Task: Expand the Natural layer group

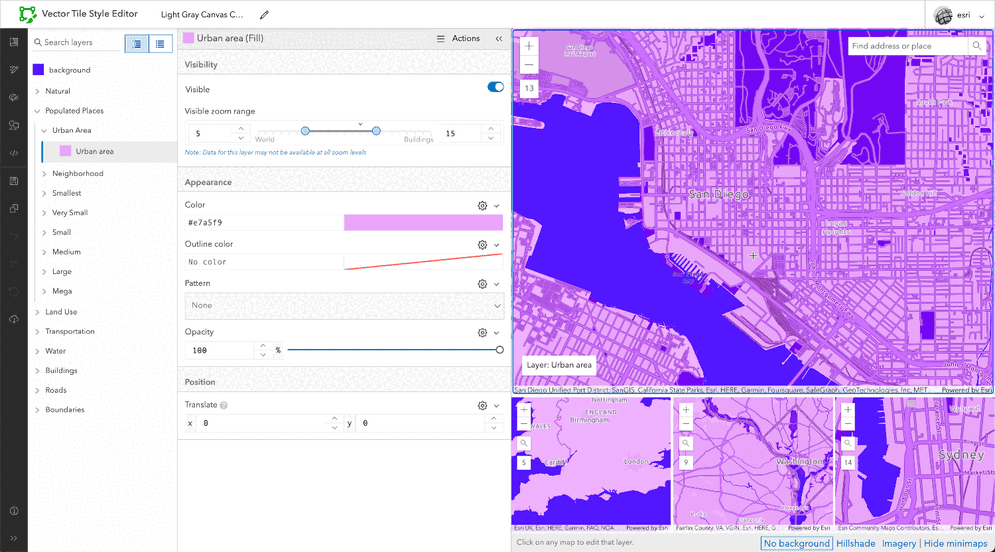Action: coord(37,91)
